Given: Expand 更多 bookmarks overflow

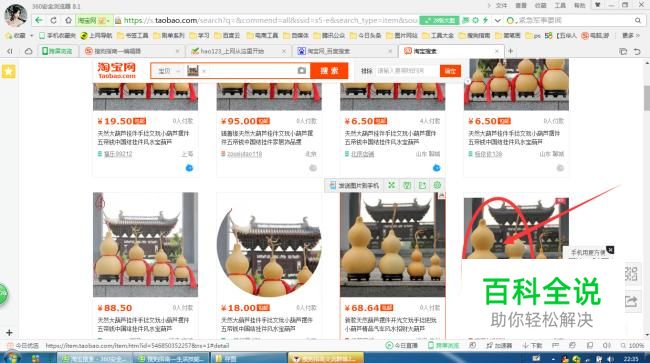Looking at the screenshot, I should point(631,36).
